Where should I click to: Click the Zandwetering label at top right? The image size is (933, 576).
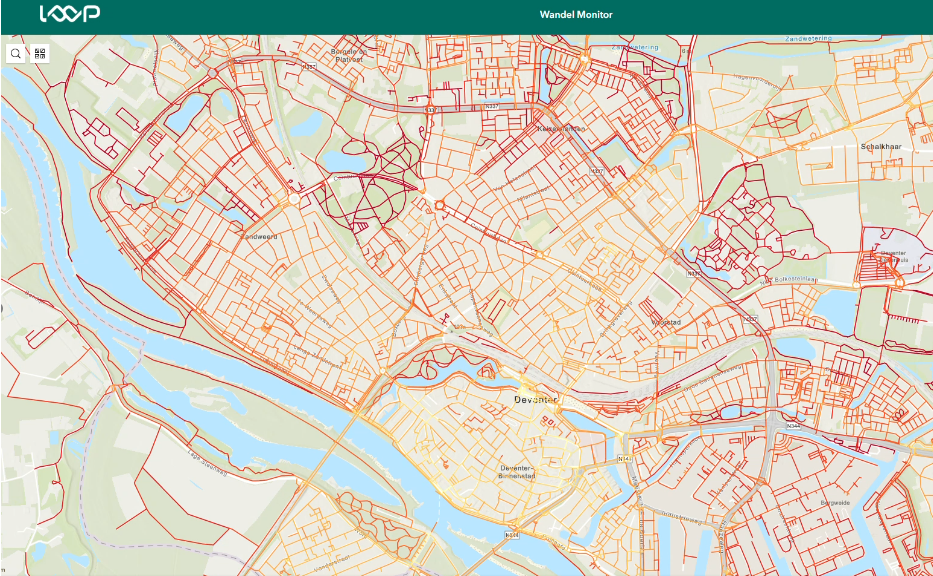(808, 38)
